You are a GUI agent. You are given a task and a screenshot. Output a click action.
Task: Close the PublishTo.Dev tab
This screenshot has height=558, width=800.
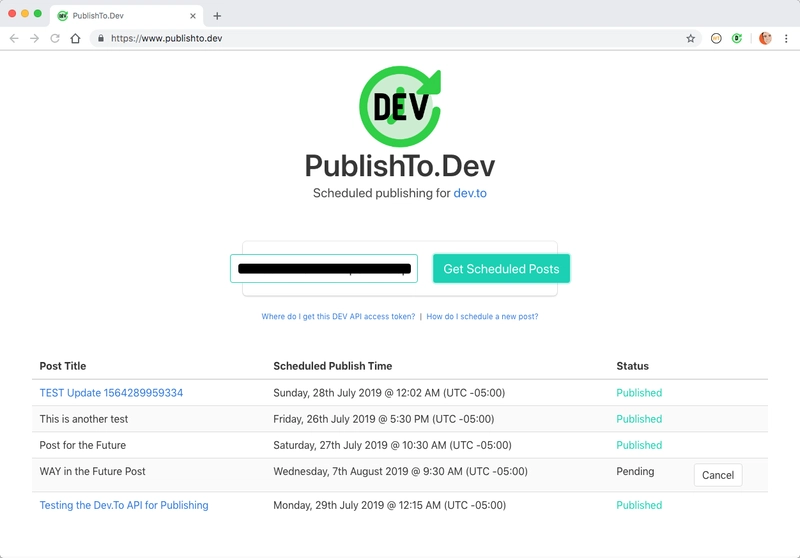(193, 16)
